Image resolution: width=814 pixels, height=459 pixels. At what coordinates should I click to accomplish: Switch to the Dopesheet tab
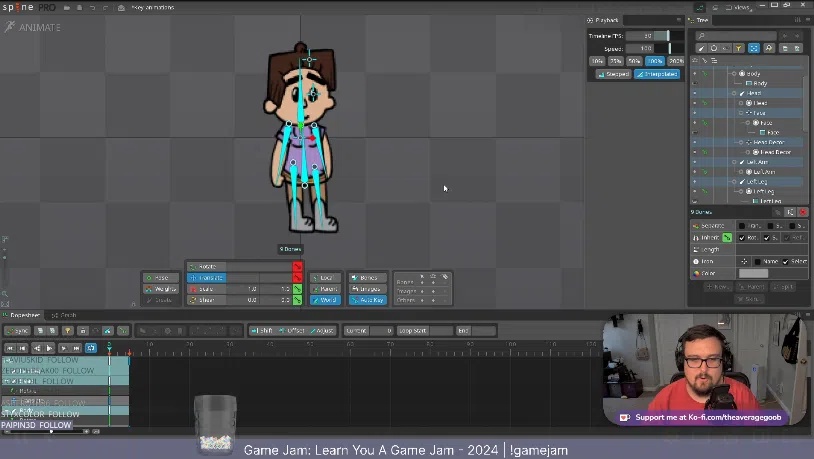25,315
